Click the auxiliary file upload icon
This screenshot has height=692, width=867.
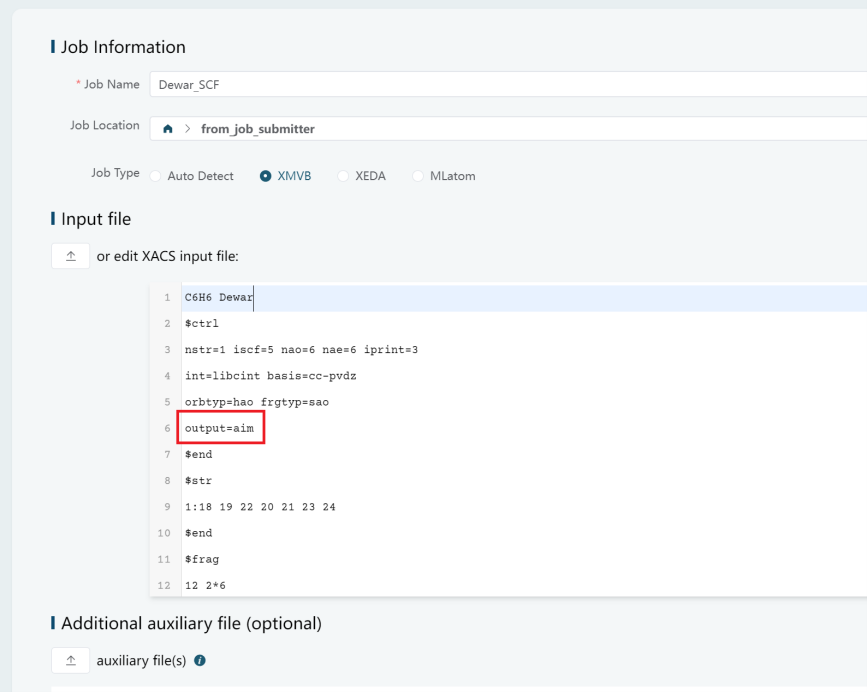[71, 660]
